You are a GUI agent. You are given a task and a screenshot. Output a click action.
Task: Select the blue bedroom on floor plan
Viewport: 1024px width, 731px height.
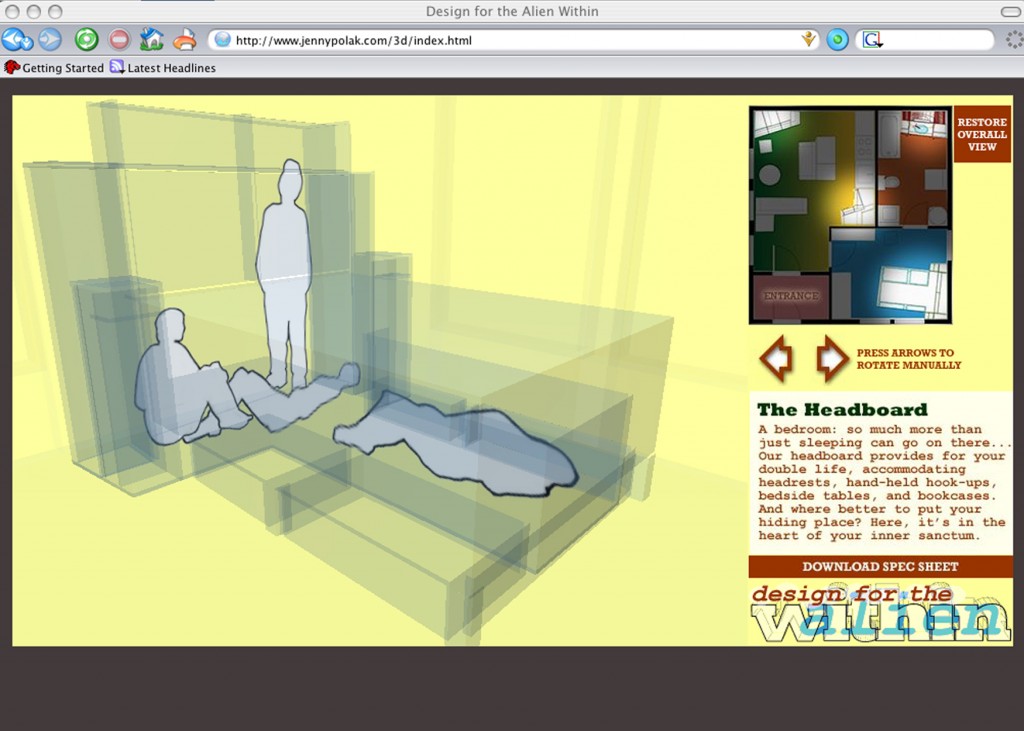[890, 275]
